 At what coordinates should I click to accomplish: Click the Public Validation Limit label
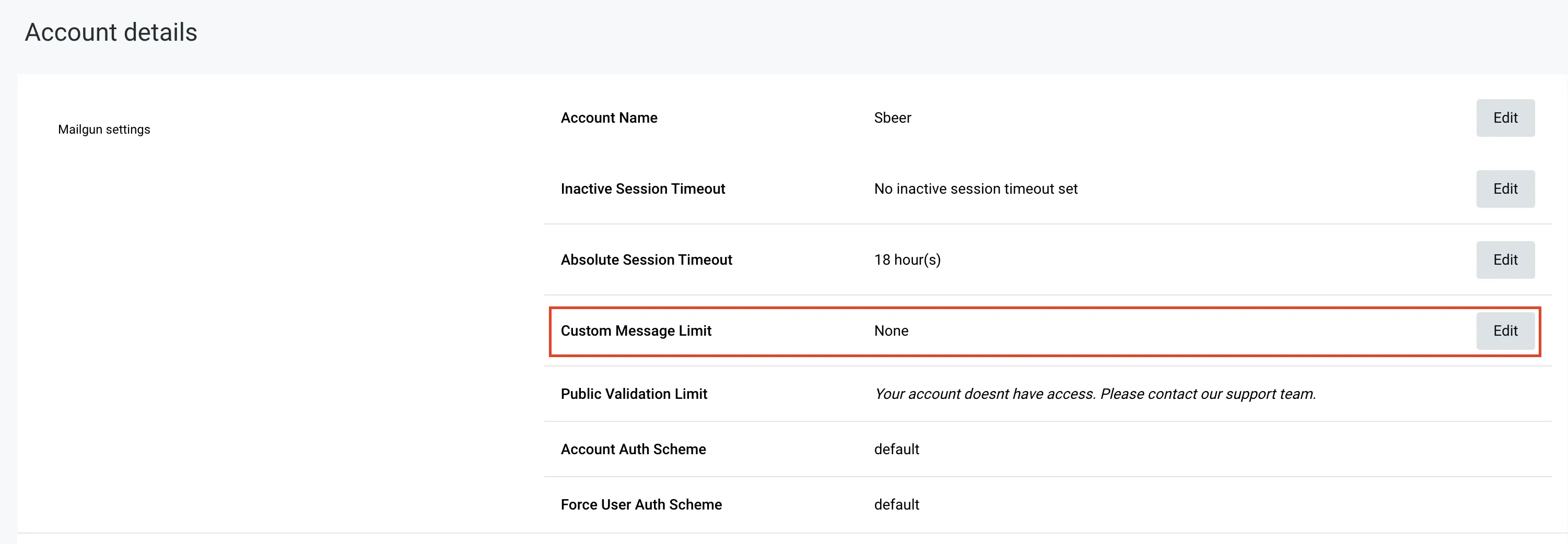pos(634,394)
